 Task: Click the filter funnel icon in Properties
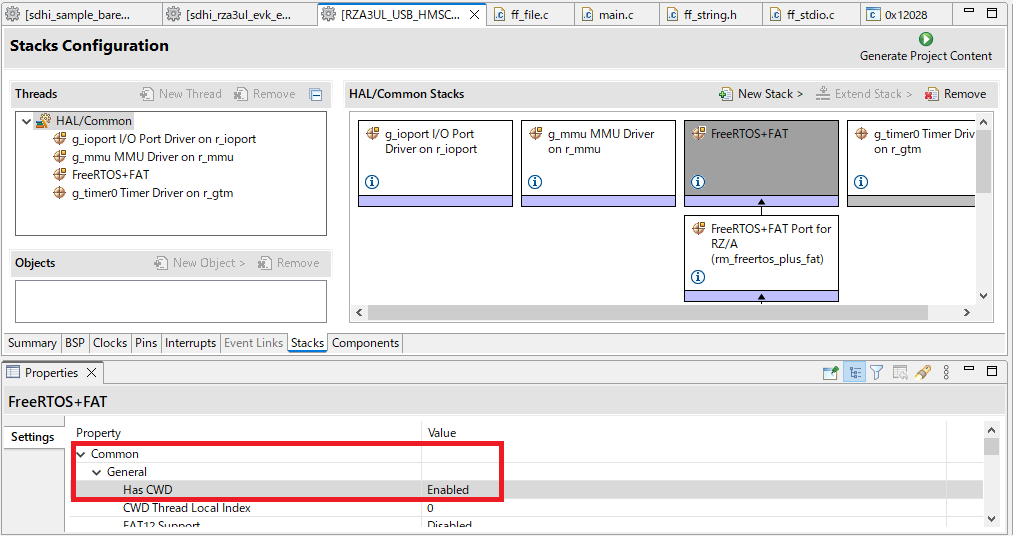point(876,373)
